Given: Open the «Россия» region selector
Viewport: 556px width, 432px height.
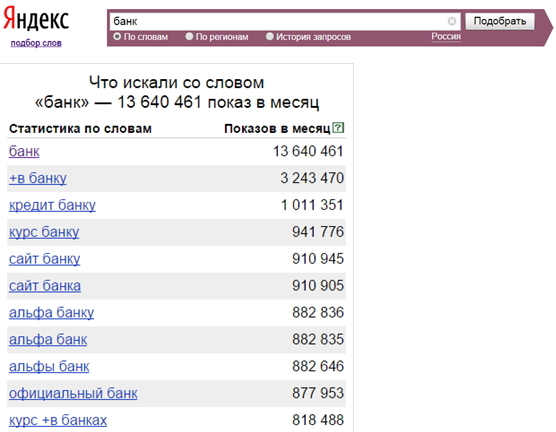Looking at the screenshot, I should coord(446,36).
